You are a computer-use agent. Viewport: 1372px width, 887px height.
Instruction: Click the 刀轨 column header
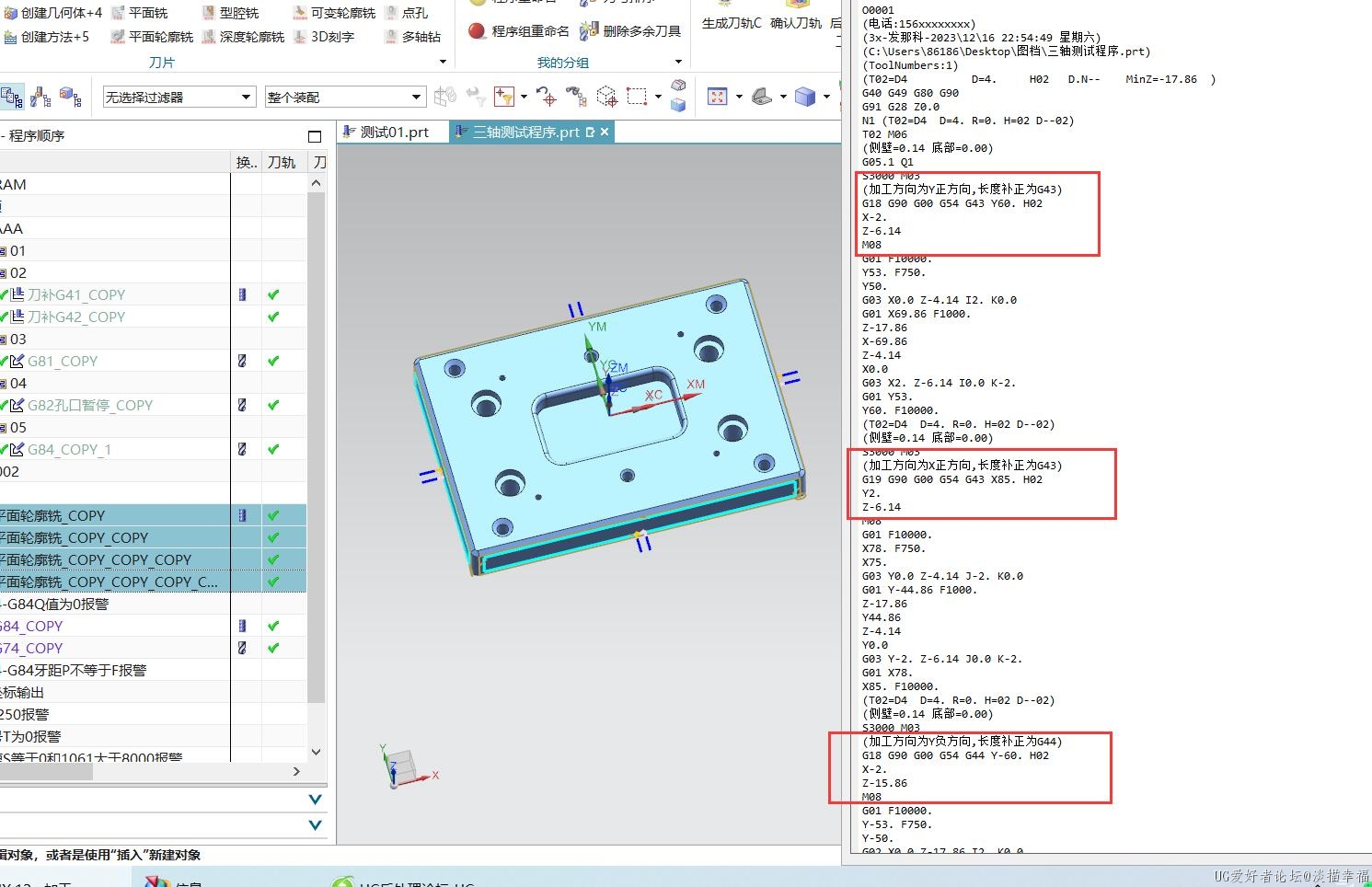pyautogui.click(x=282, y=162)
